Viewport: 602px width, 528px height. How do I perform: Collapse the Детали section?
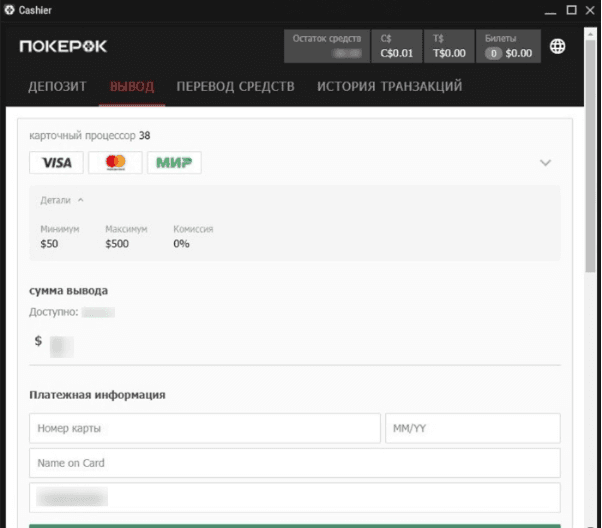click(62, 200)
